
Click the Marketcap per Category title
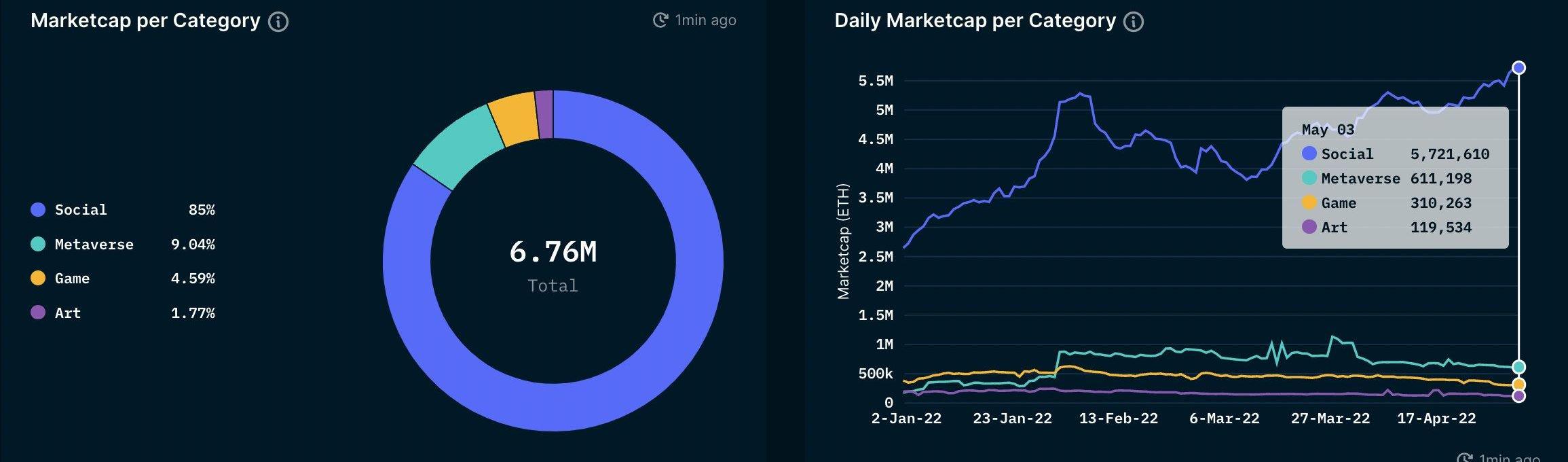pyautogui.click(x=145, y=21)
